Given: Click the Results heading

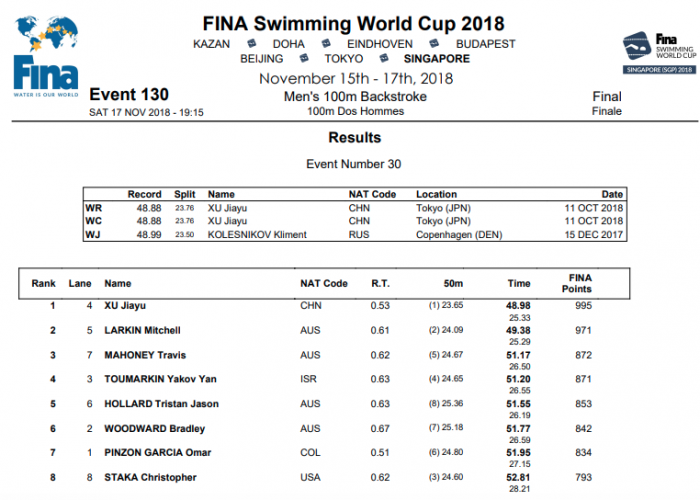Looking at the screenshot, I should pos(354,137).
